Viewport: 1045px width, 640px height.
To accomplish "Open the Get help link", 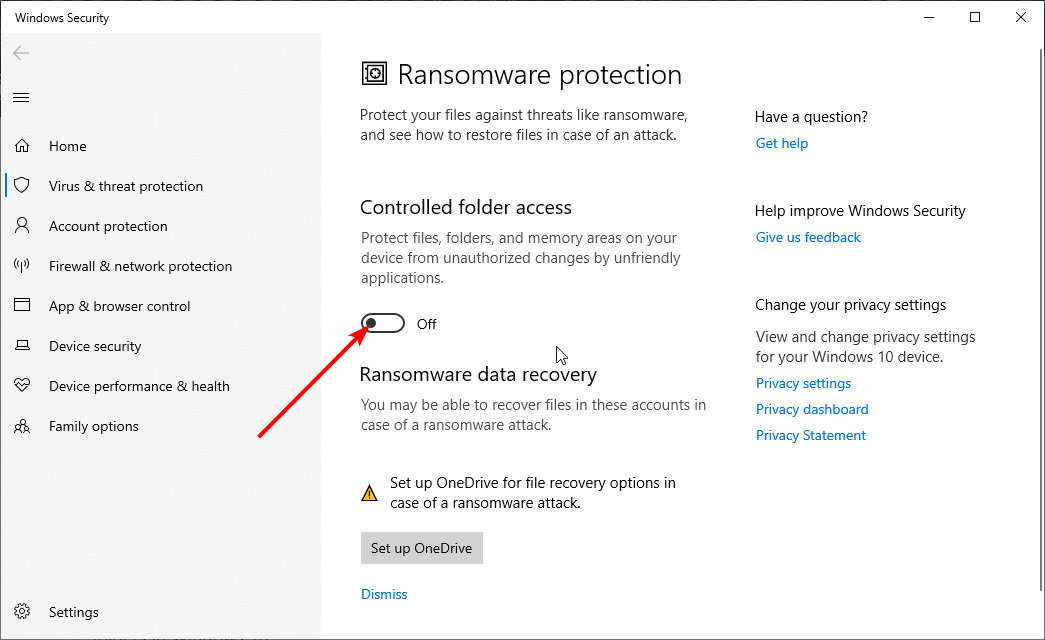I will [782, 143].
